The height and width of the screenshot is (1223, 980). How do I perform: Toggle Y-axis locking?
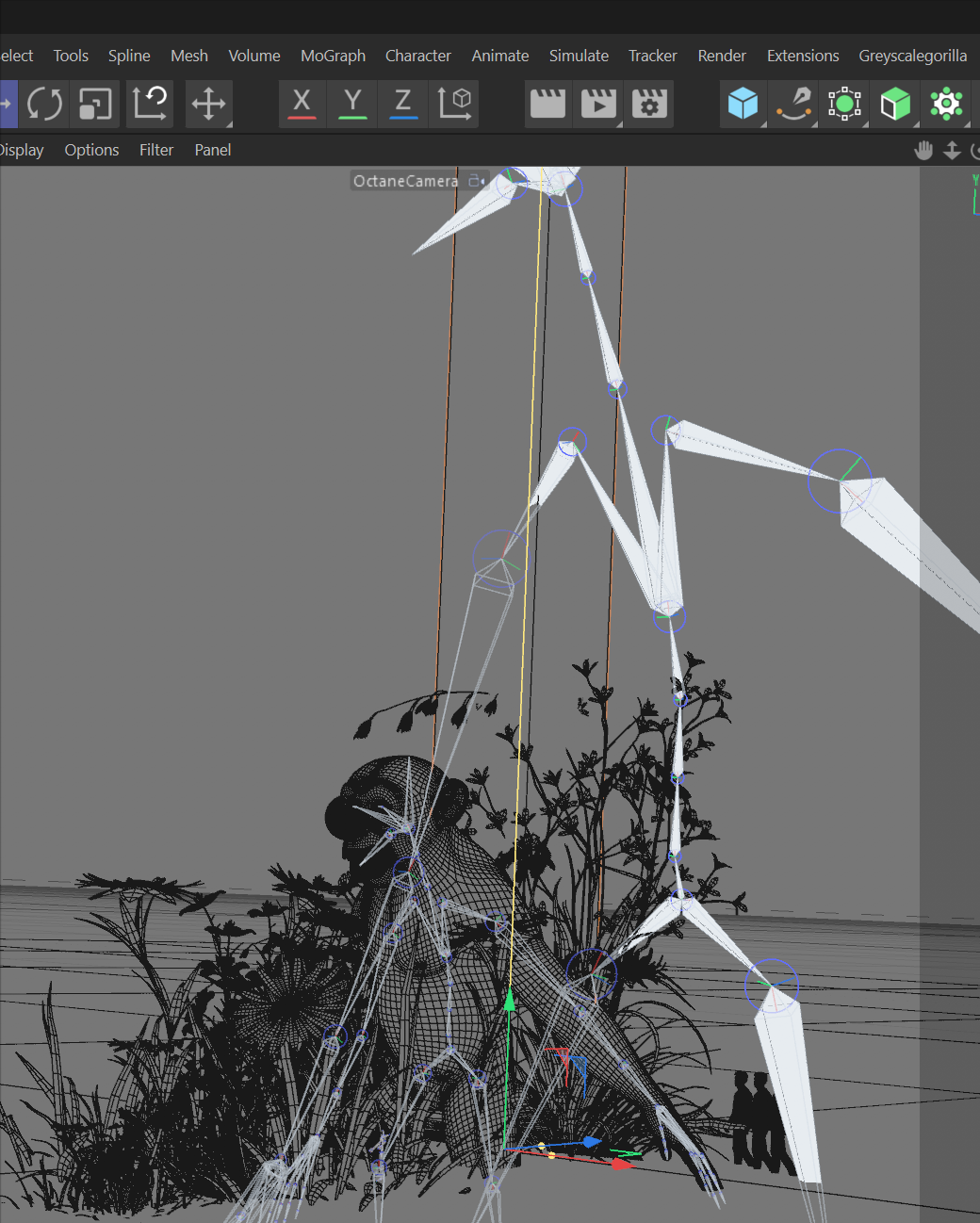[x=351, y=104]
